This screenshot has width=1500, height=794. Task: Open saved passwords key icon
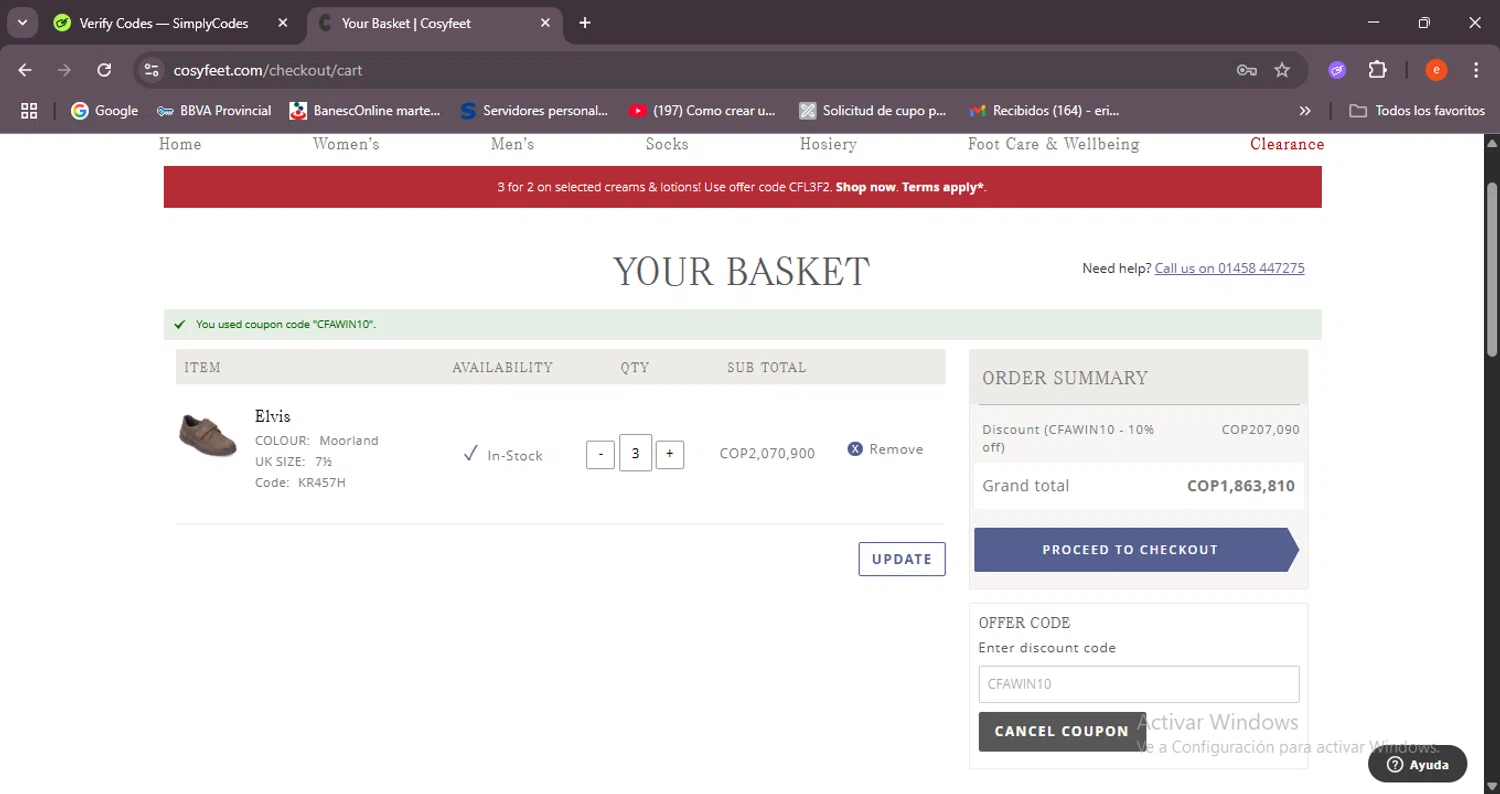pyautogui.click(x=1246, y=70)
